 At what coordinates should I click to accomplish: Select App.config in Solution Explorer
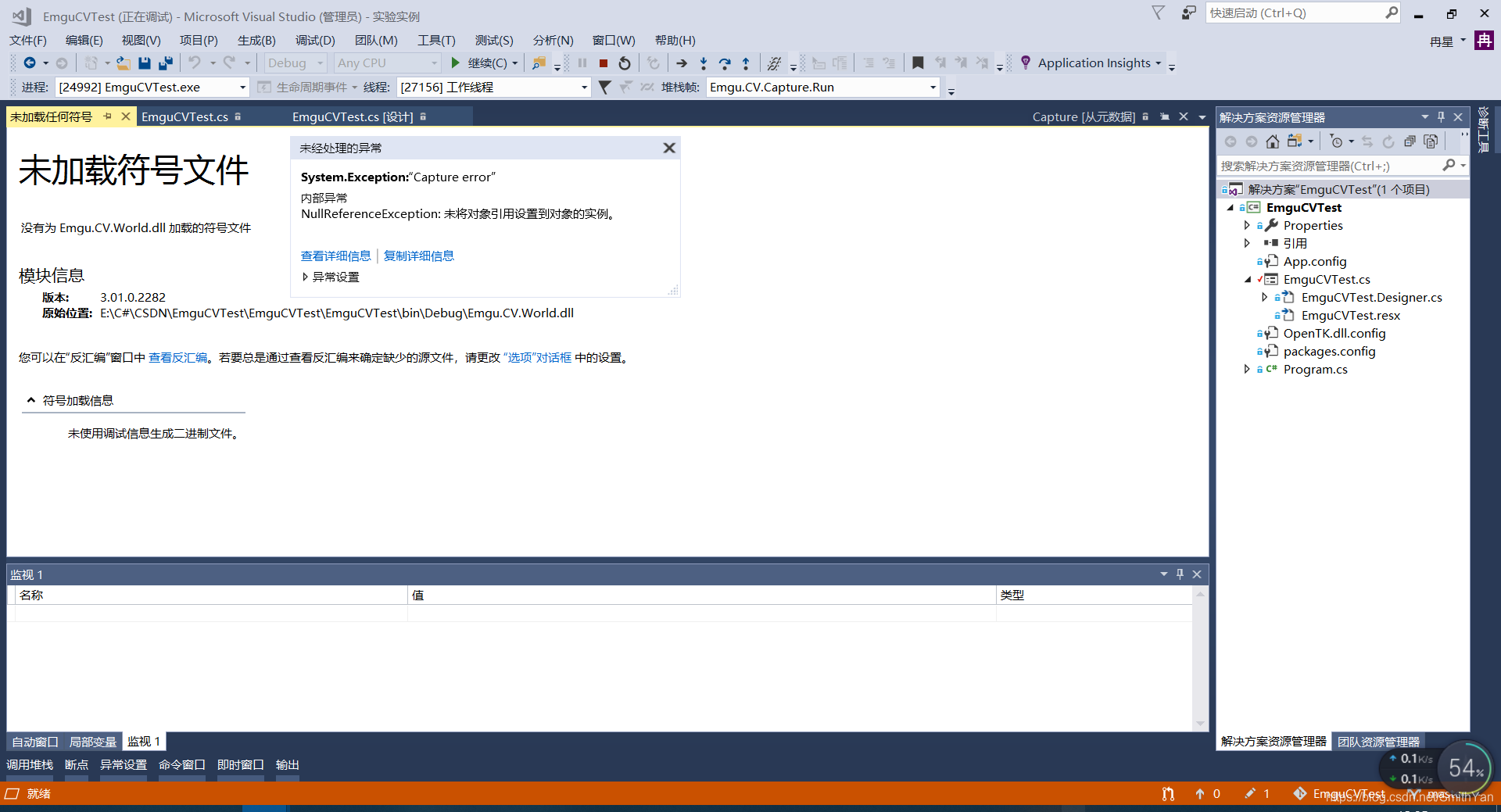coord(1314,261)
